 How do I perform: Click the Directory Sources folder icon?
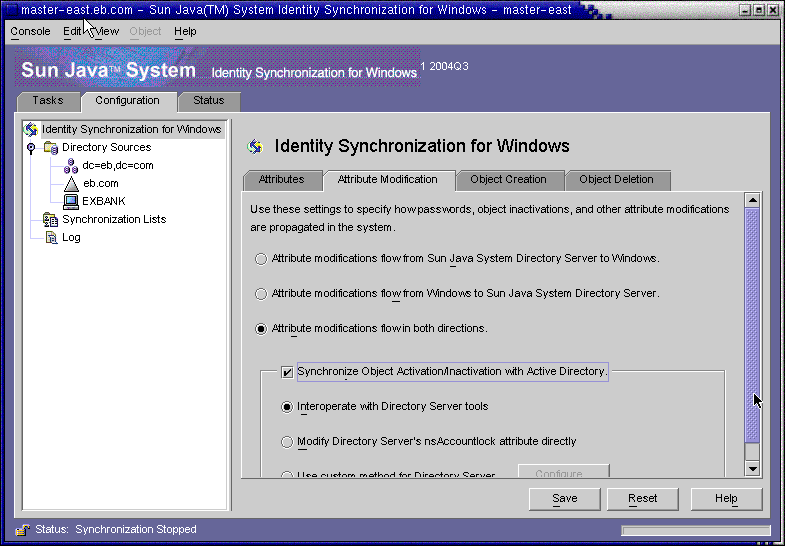[x=51, y=148]
